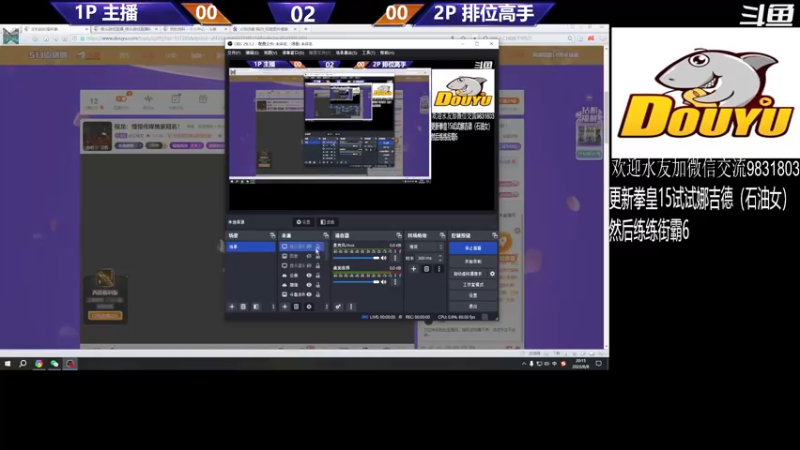Click the blue Stop Streaming button

[x=473, y=248]
